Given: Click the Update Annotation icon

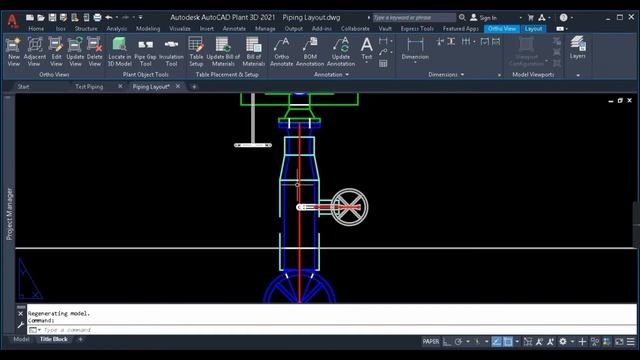Looking at the screenshot, I should (341, 51).
